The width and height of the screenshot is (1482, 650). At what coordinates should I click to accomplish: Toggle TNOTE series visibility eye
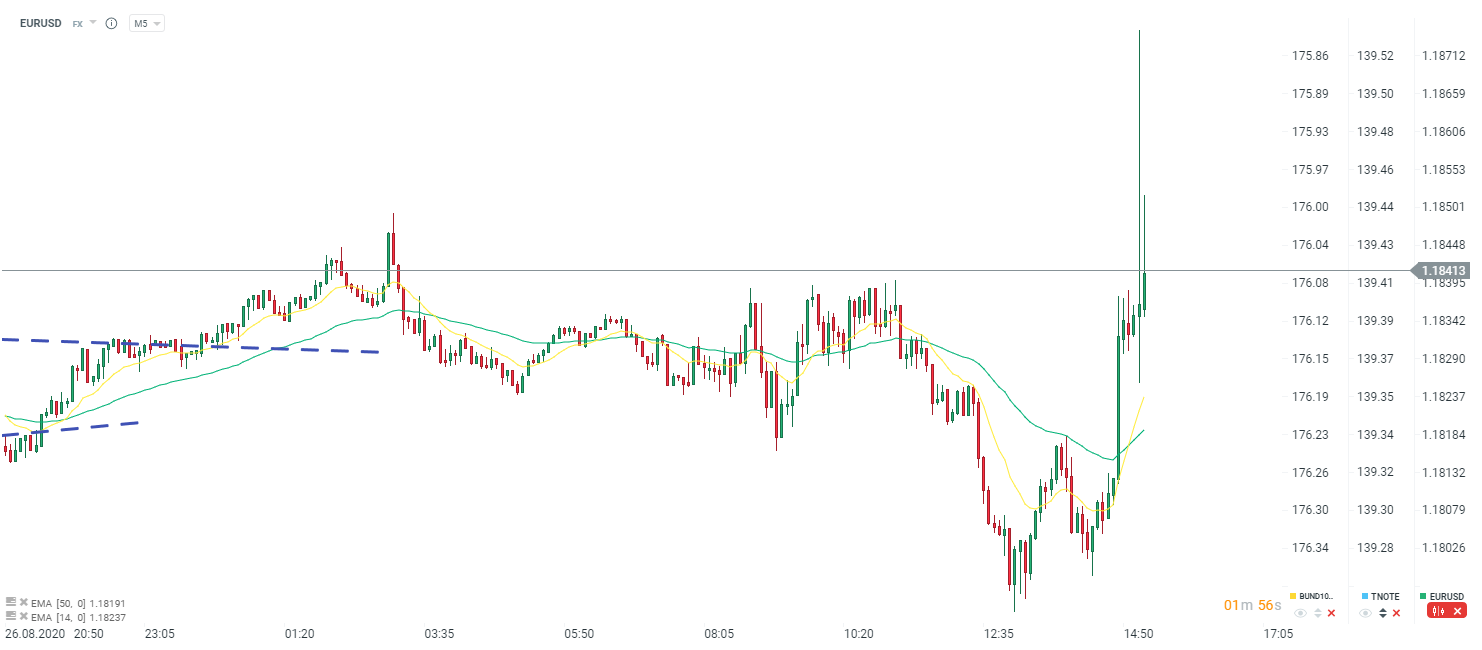click(1366, 613)
